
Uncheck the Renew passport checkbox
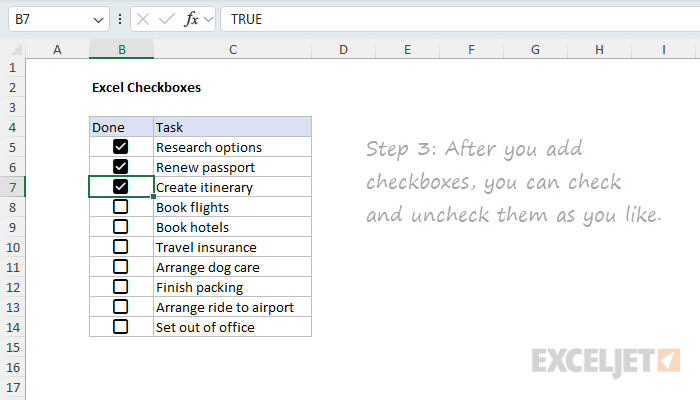[121, 167]
